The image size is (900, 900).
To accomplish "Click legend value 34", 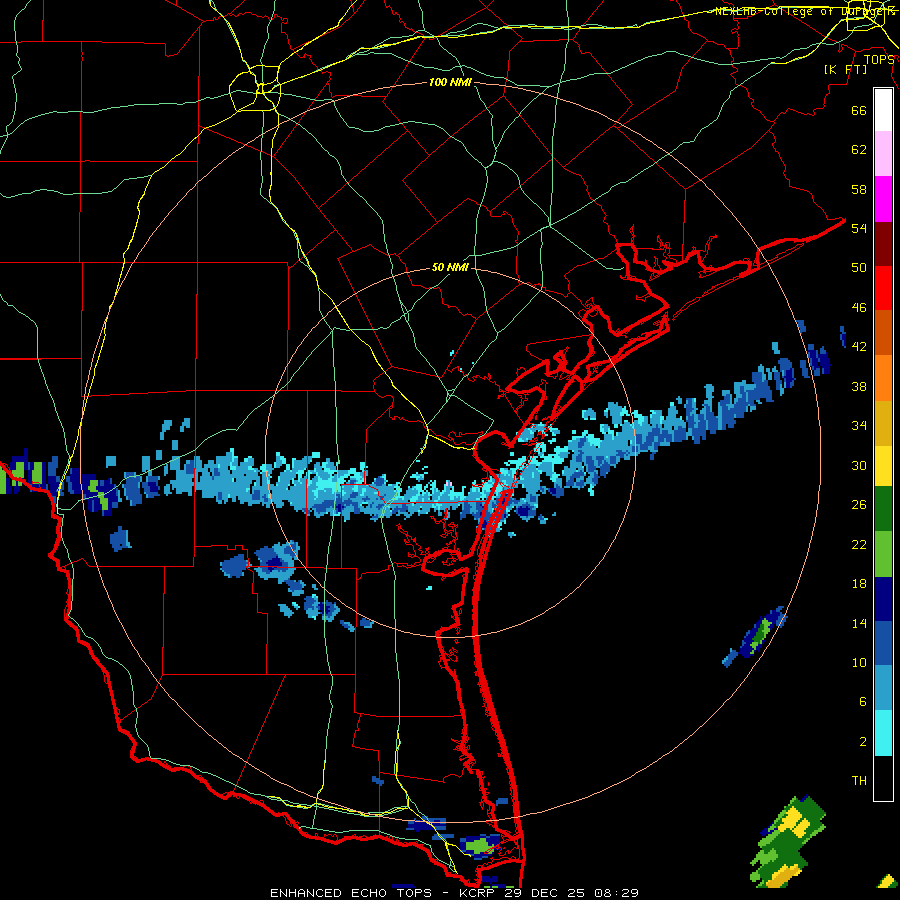I will (859, 426).
